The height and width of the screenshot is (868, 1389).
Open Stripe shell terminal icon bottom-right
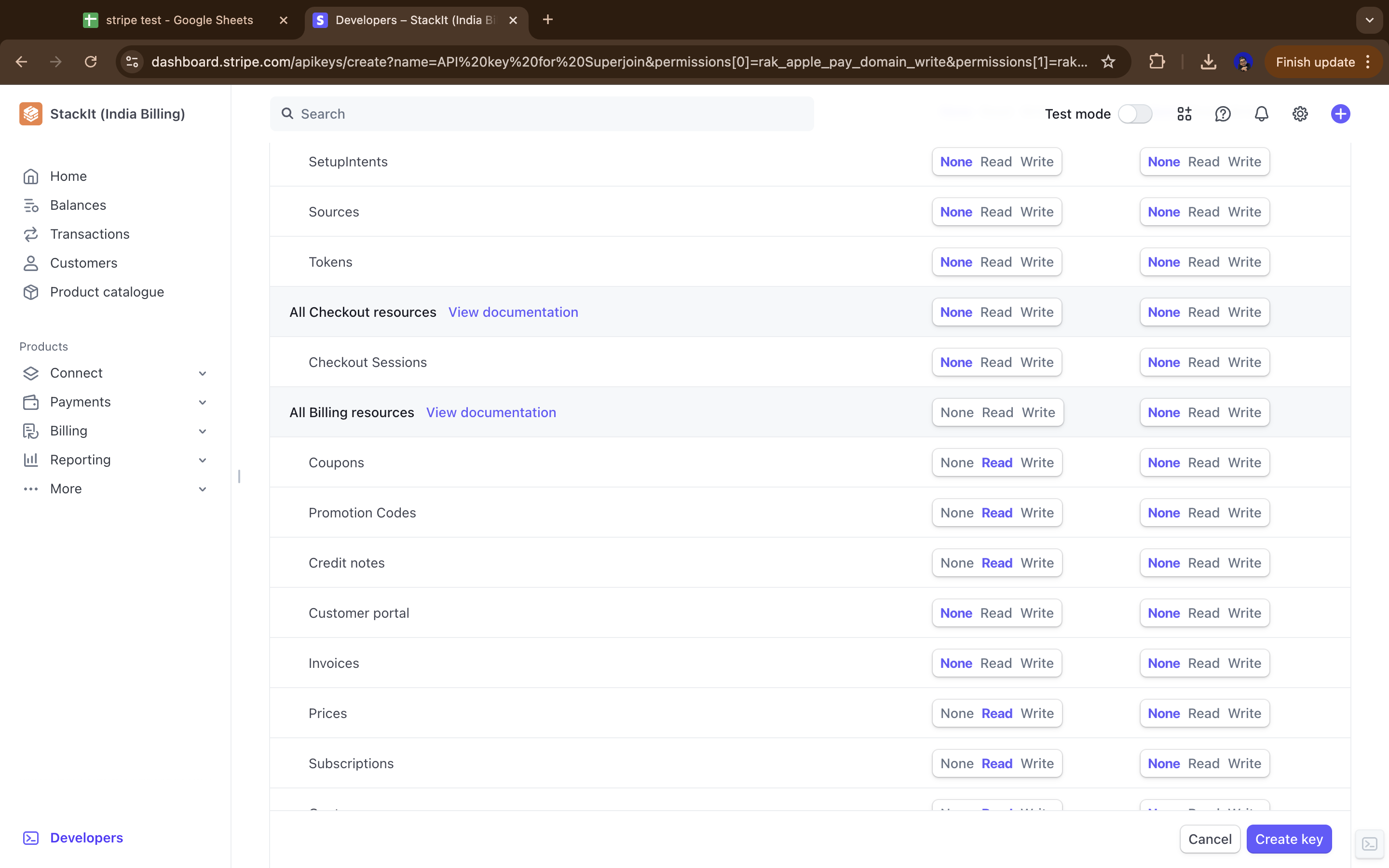pos(1370,844)
